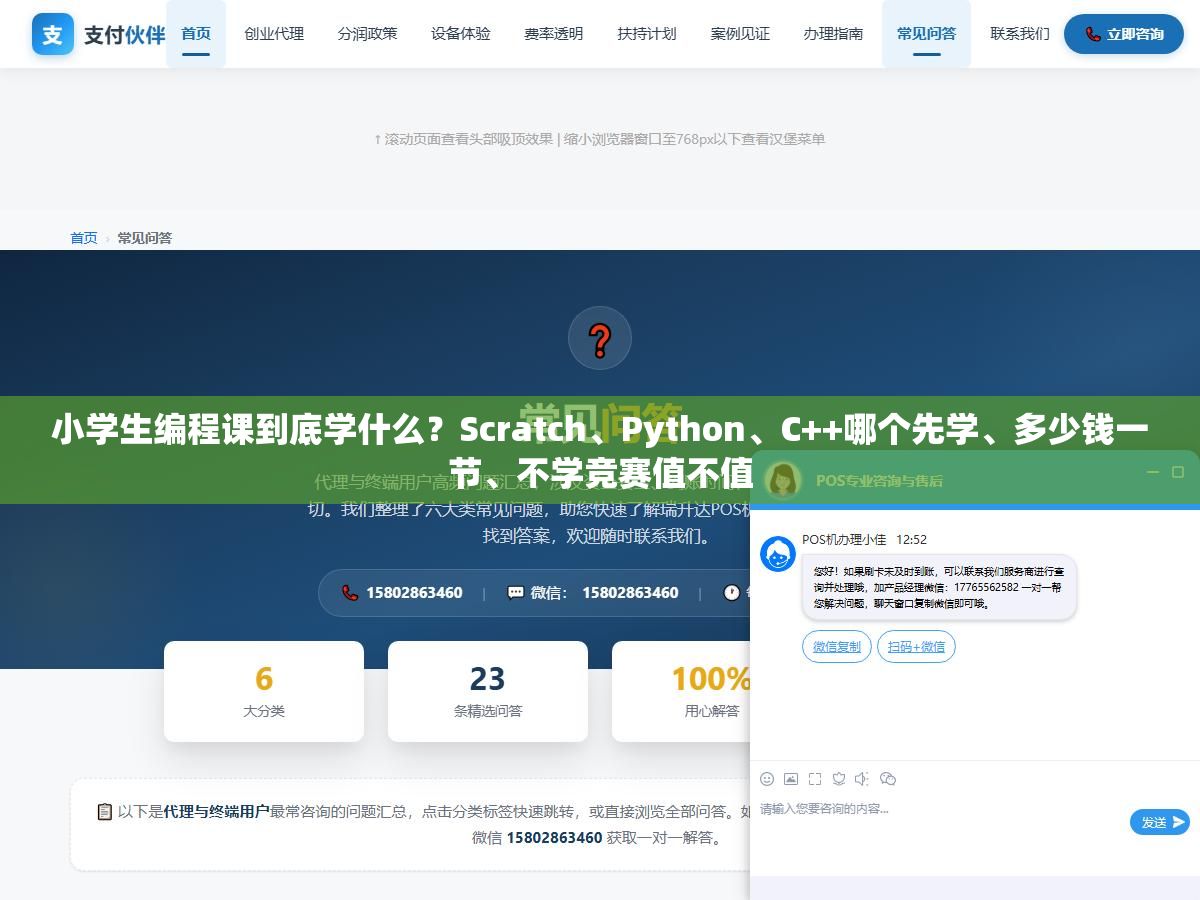Click the 扫码+微信 button in chat
This screenshot has width=1200, height=900.
pyautogui.click(x=916, y=646)
